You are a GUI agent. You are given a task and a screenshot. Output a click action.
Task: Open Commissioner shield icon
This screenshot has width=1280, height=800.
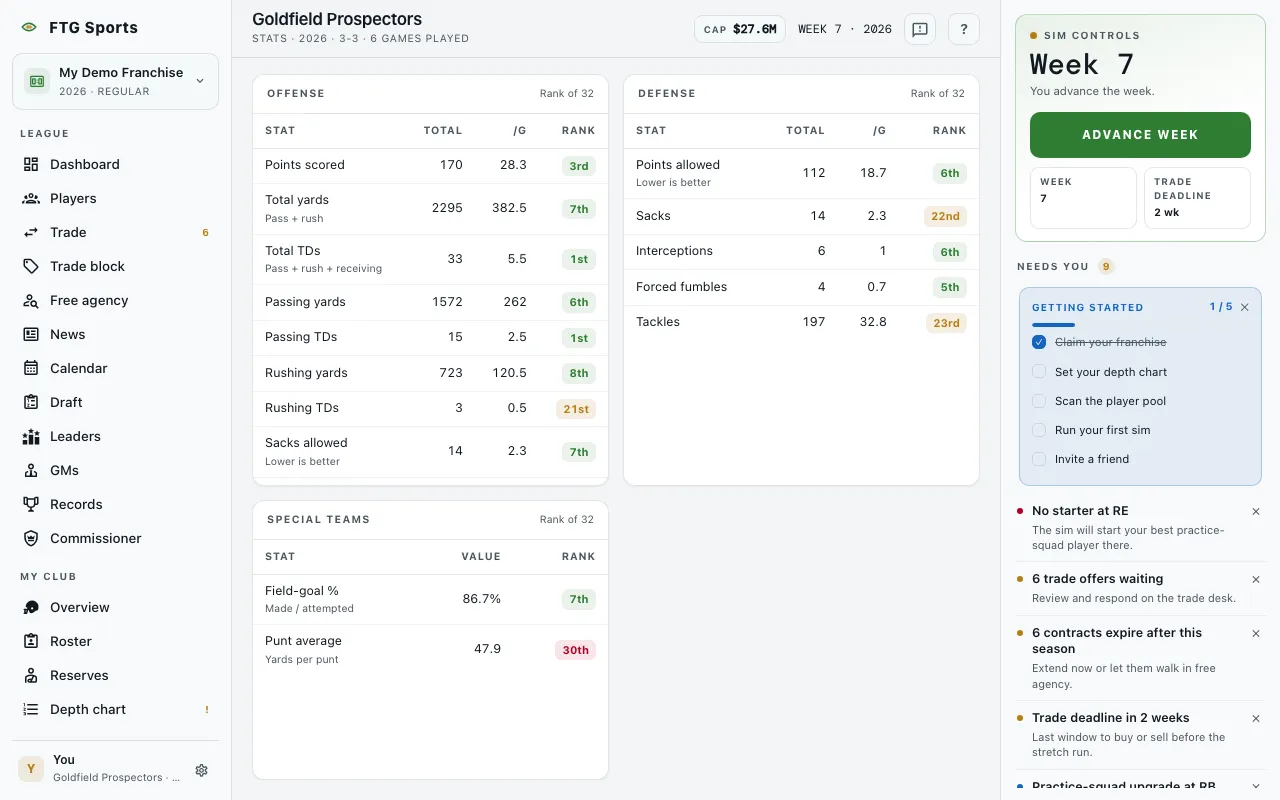pyautogui.click(x=31, y=538)
